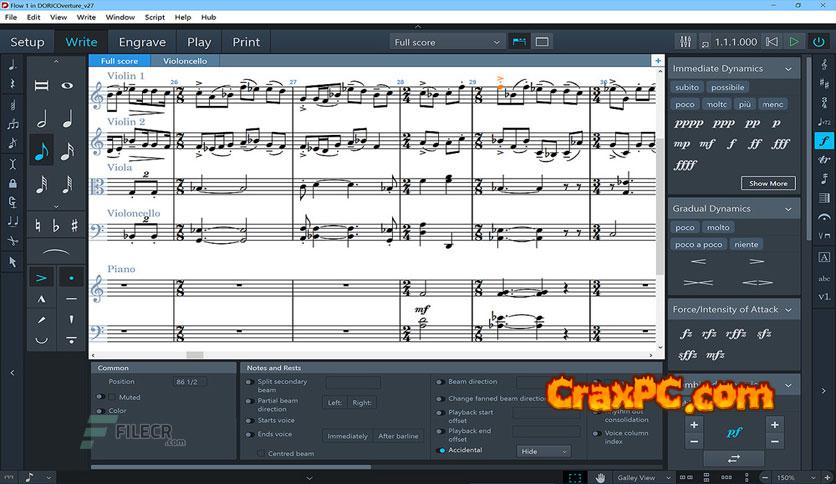Click the accent articulation button
Screen dimensions: 836x484
pos(41,276)
